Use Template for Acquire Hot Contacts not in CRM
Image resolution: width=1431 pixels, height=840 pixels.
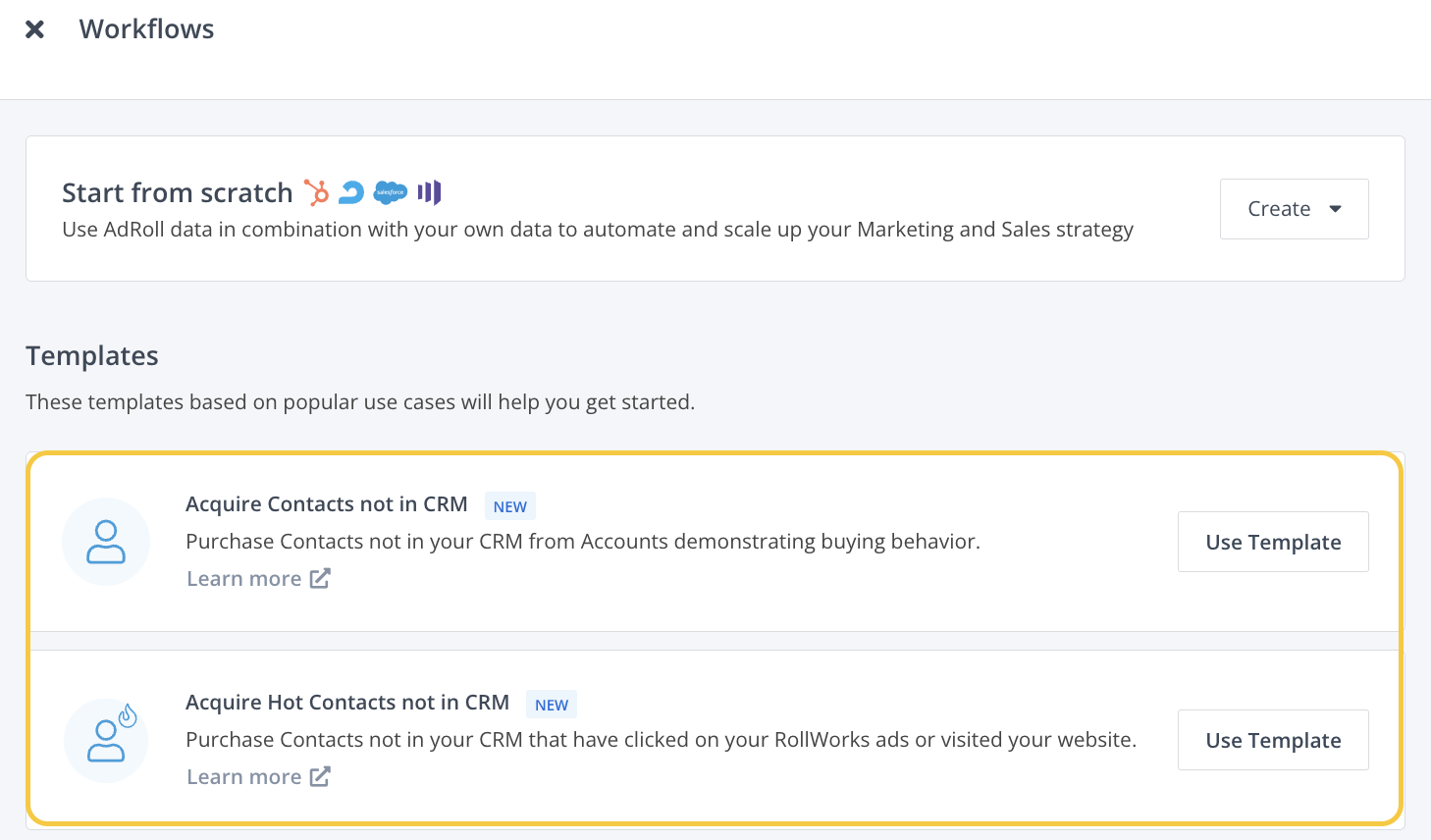(1273, 740)
